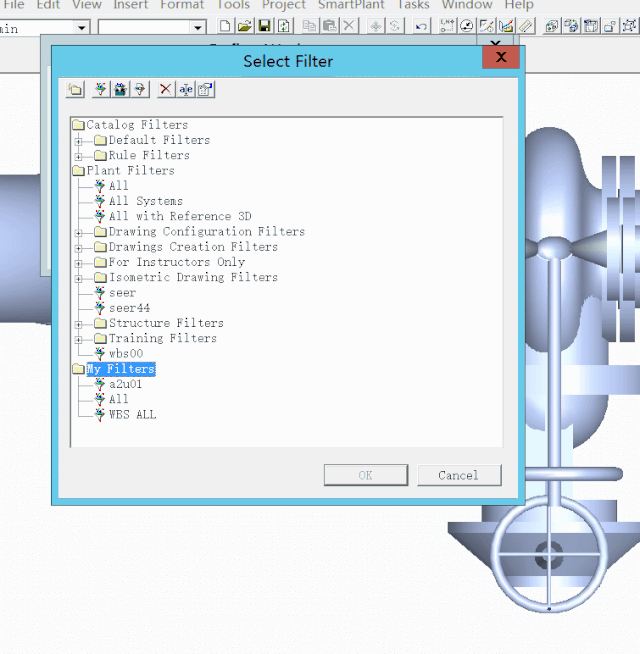This screenshot has height=654, width=640.
Task: Click the Measure ruler icon
Action: coord(526,26)
